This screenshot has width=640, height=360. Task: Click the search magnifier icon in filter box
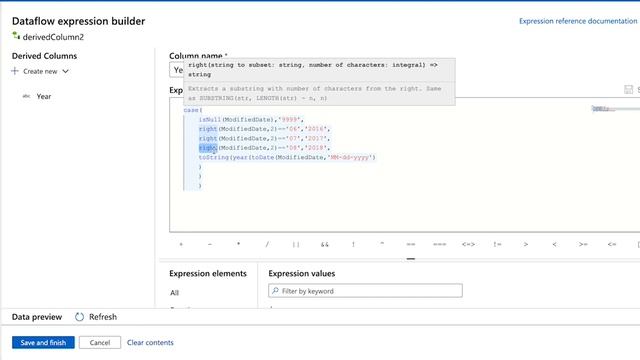click(x=275, y=291)
